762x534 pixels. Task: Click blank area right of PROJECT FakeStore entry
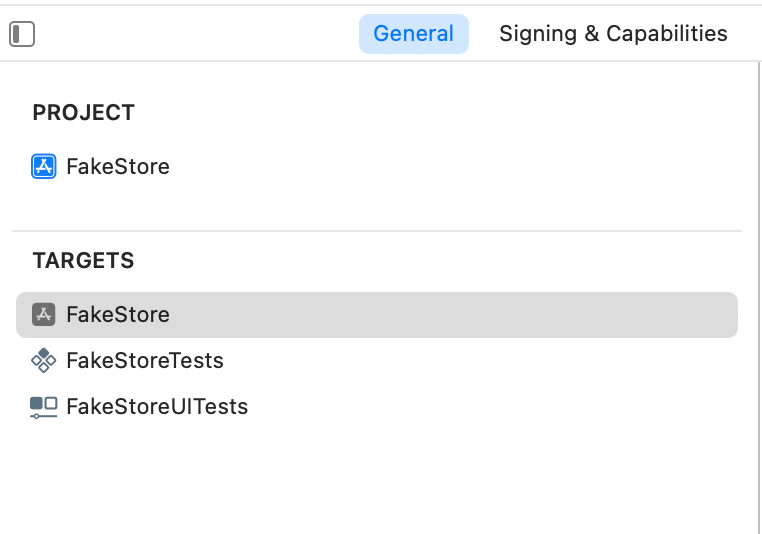(450, 167)
